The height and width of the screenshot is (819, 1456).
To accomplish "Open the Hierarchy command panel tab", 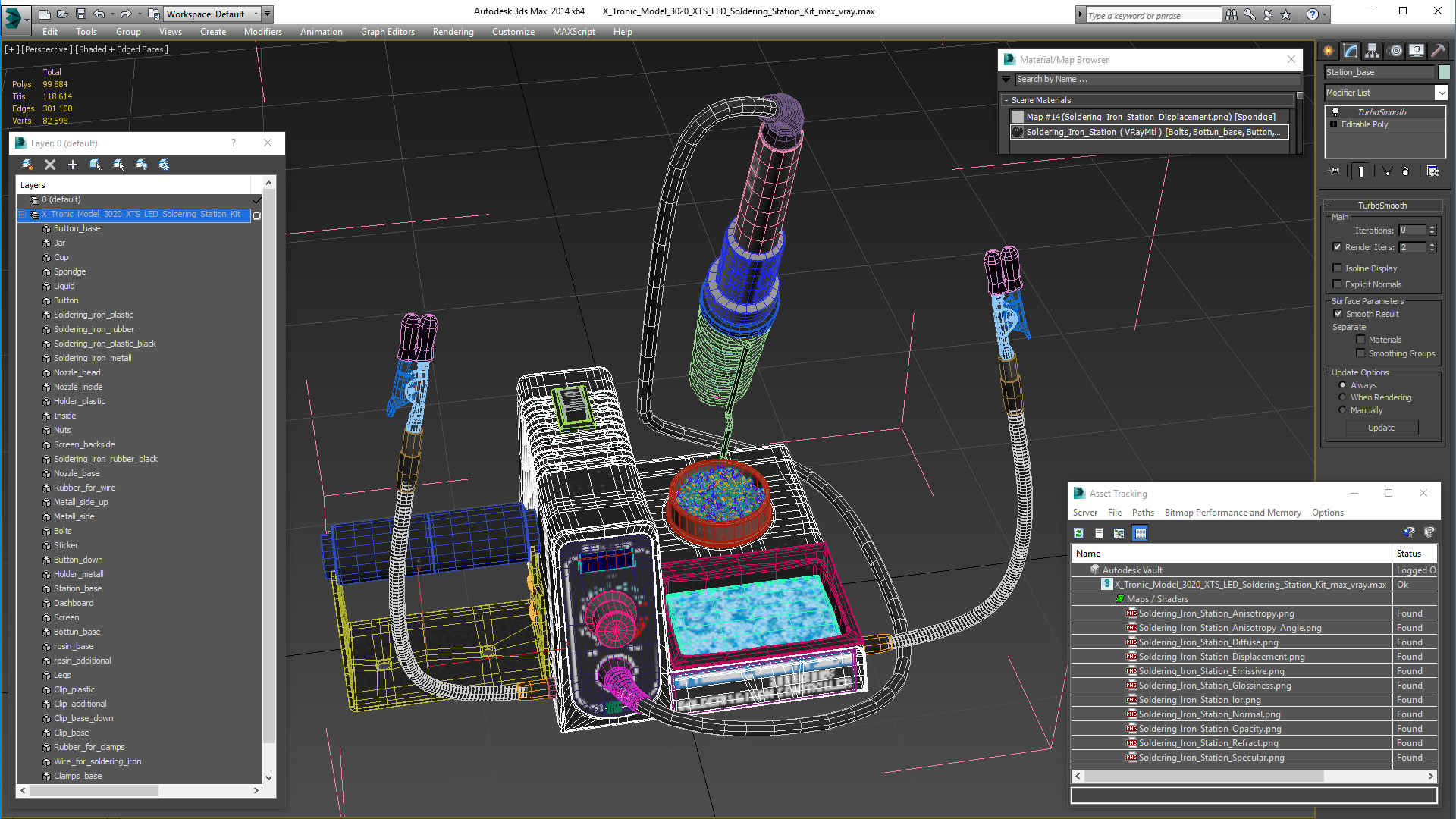I will pos(1372,51).
